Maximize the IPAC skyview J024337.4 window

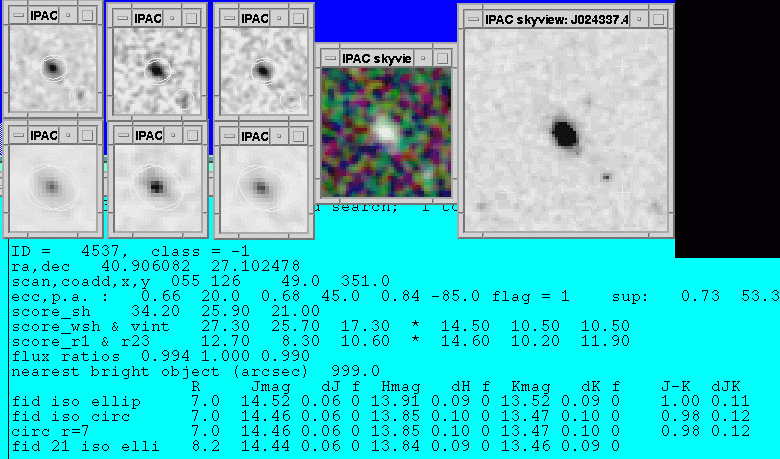click(658, 20)
